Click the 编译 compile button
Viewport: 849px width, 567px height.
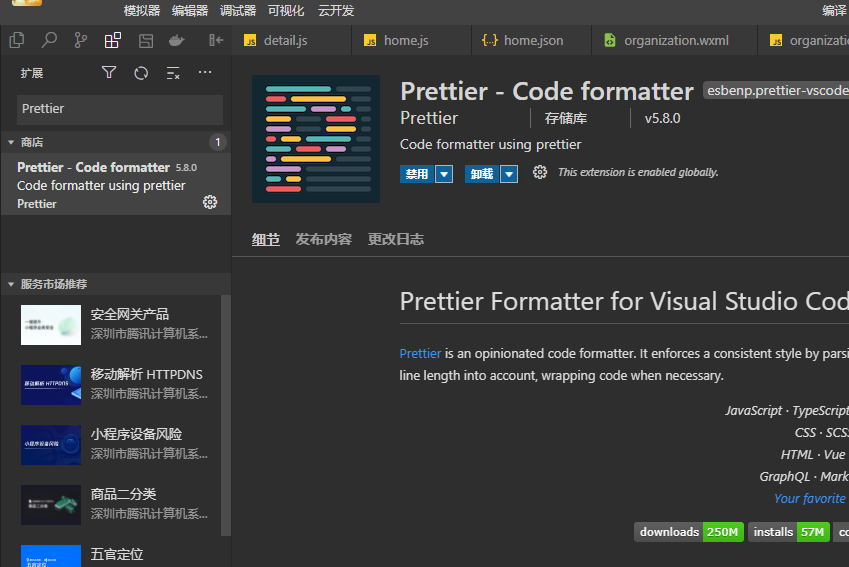(835, 11)
